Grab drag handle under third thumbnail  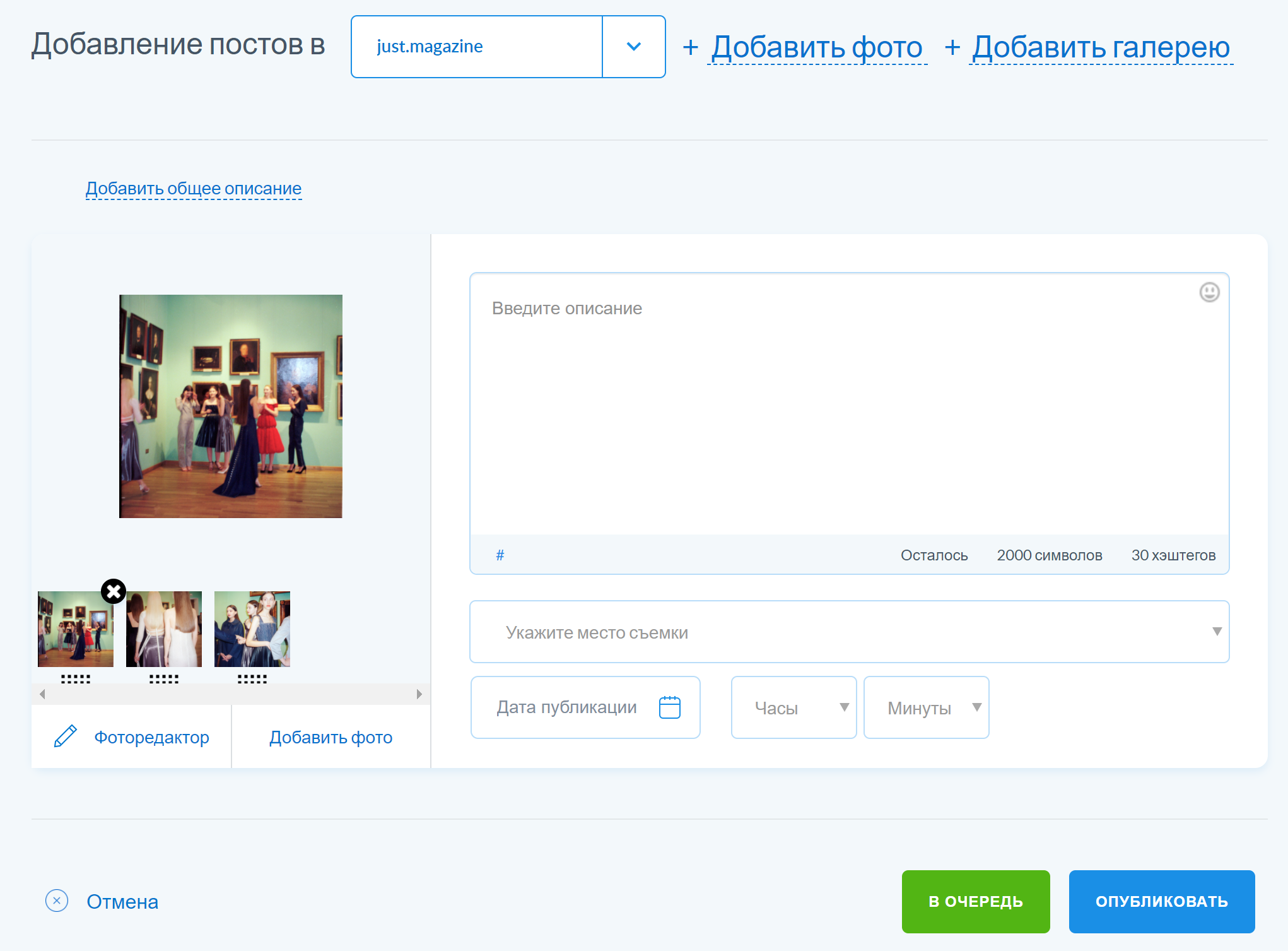pos(252,679)
